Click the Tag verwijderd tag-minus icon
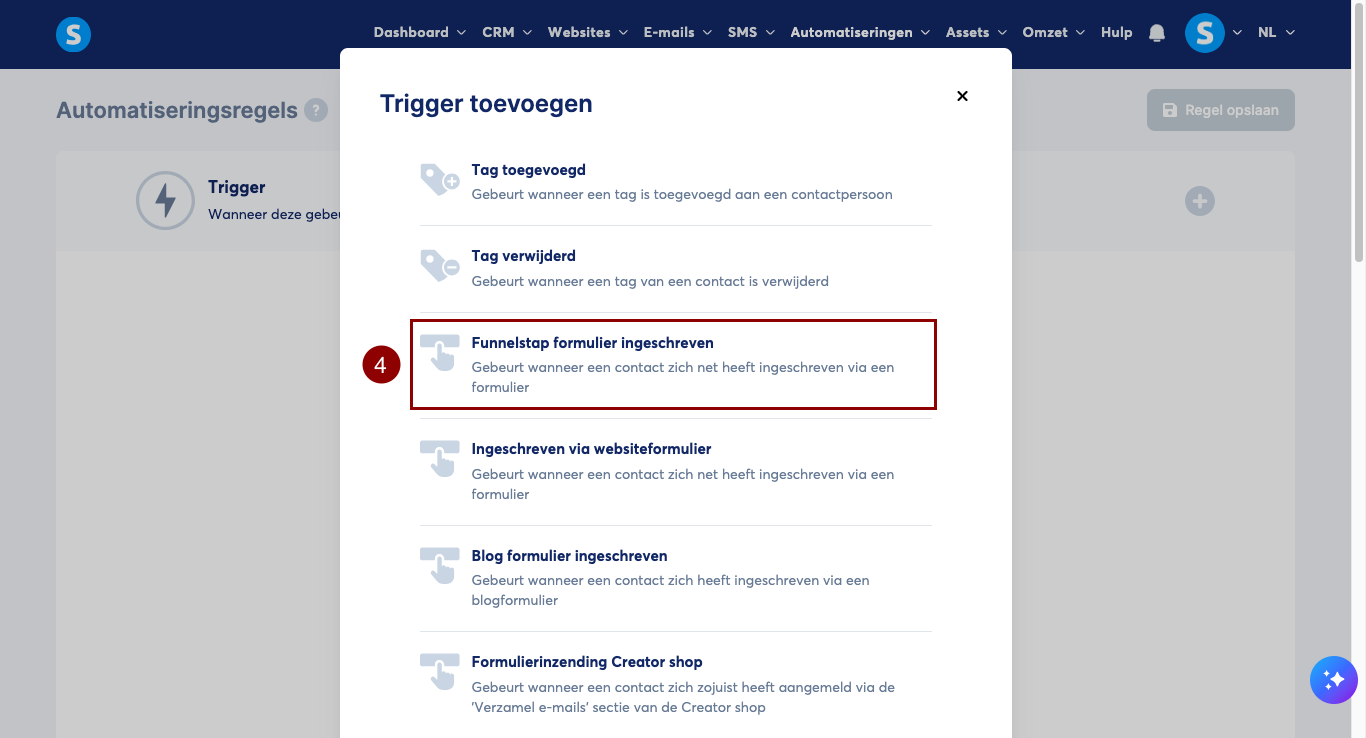The image size is (1366, 738). coord(439,267)
